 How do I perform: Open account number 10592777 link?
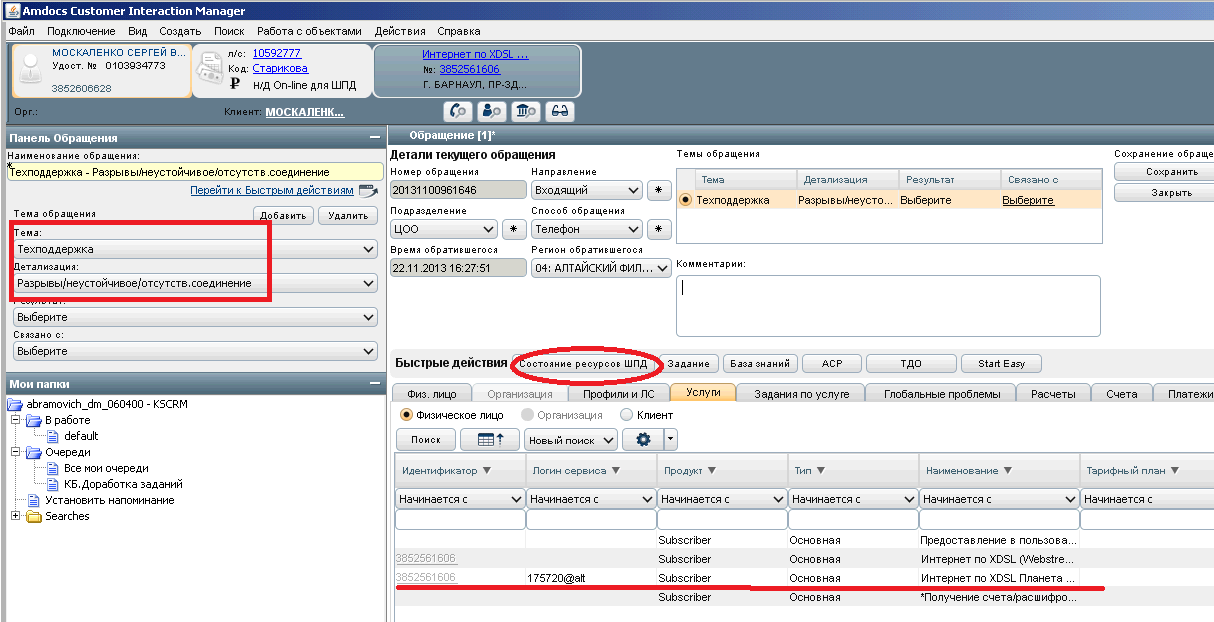276,53
